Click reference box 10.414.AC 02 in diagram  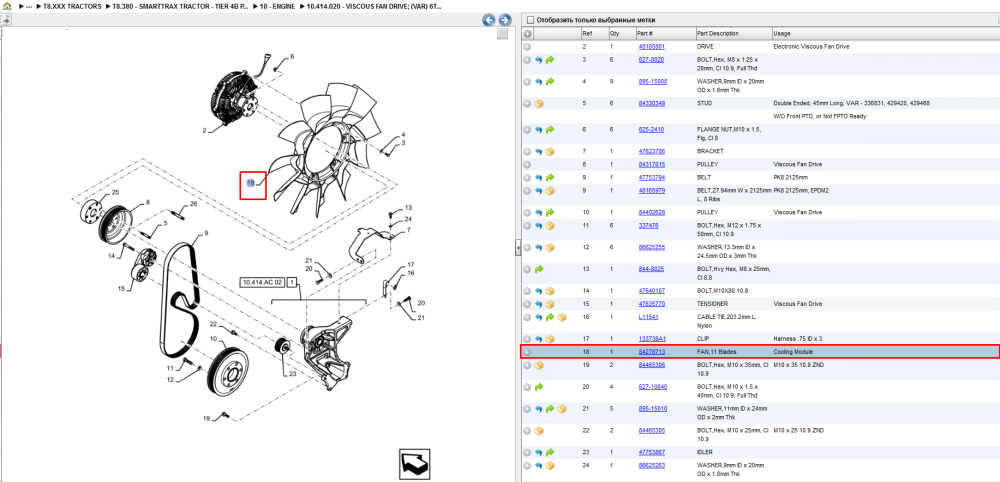pyautogui.click(x=261, y=282)
